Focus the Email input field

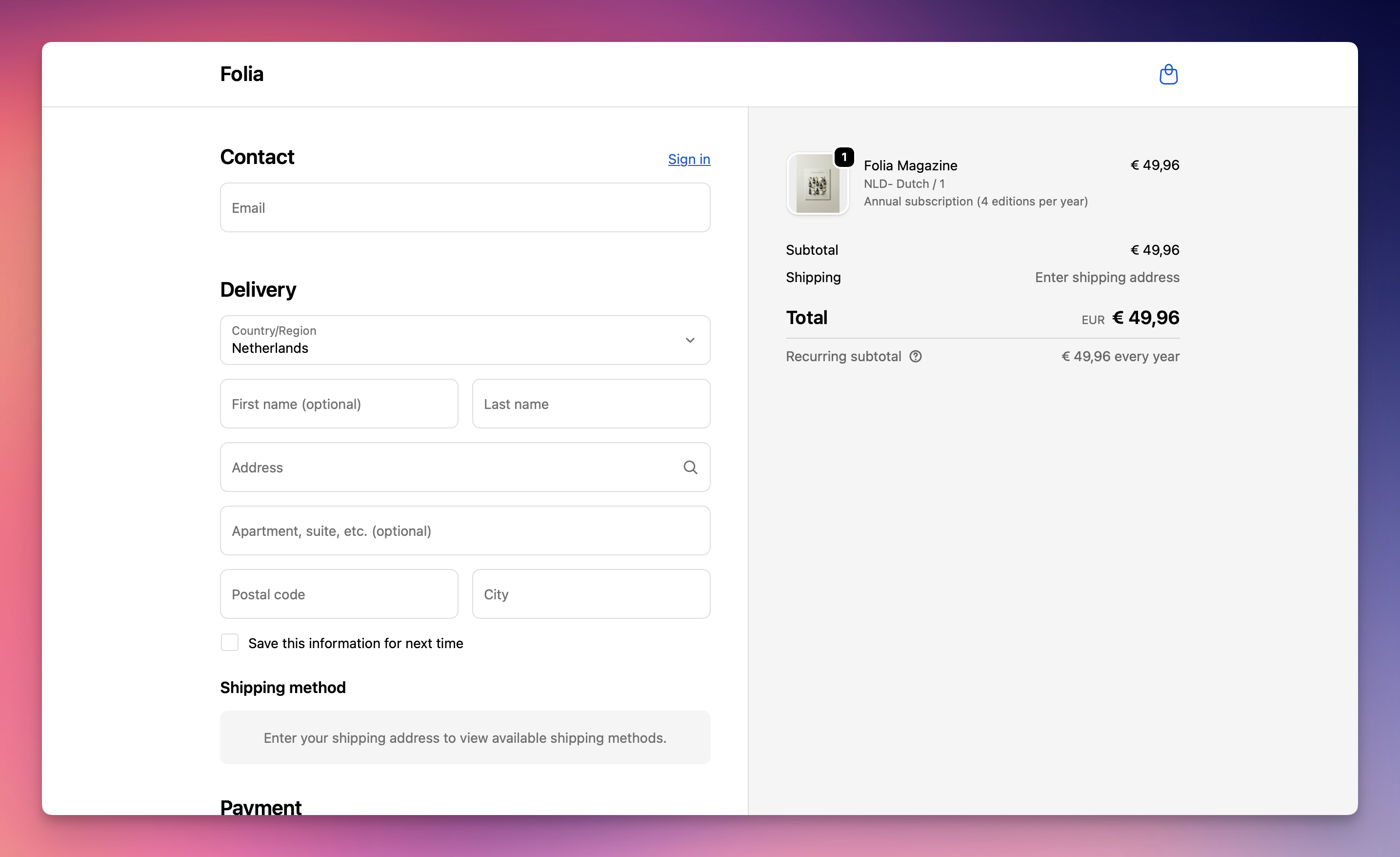[x=465, y=207]
